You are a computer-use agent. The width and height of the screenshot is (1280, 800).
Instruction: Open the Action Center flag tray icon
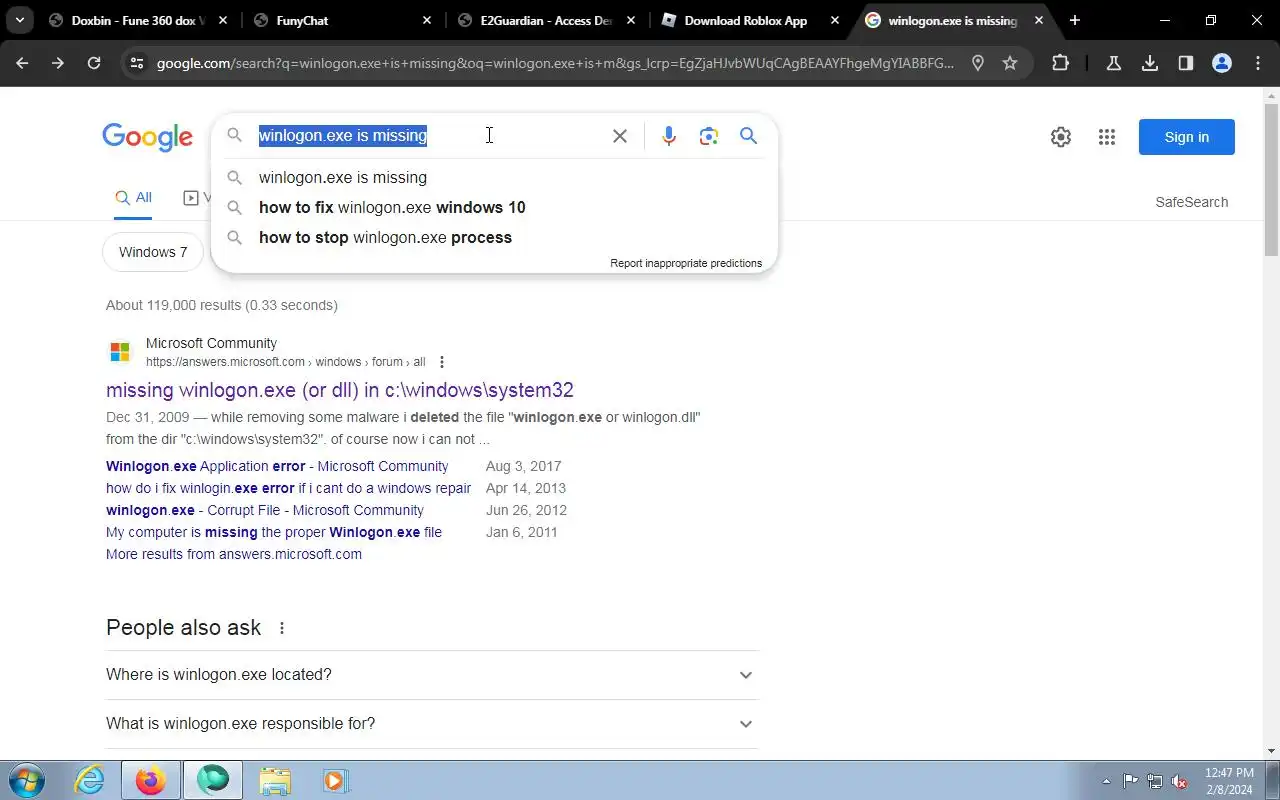tap(1130, 781)
